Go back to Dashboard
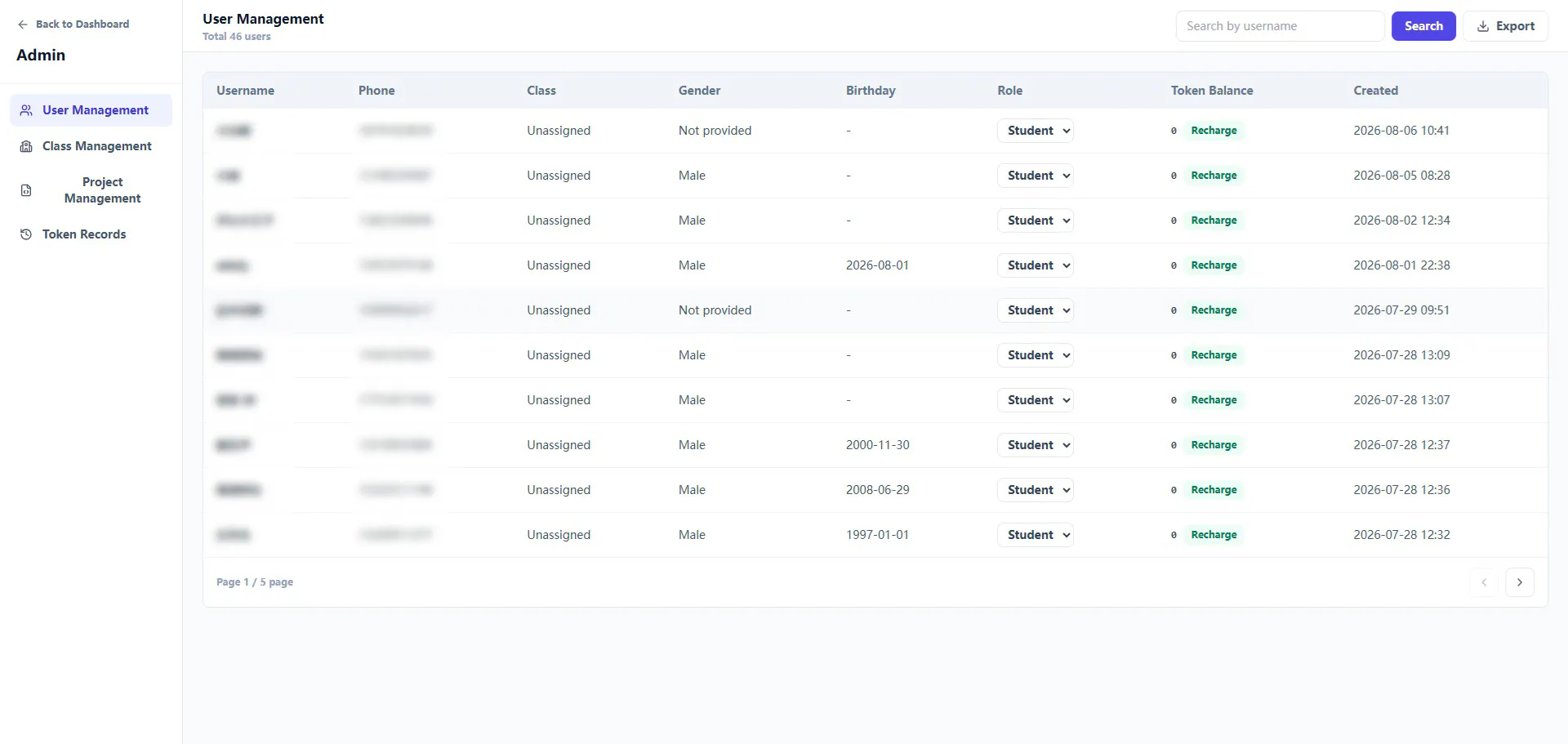Screen dimensions: 1568x744 point(73,25)
